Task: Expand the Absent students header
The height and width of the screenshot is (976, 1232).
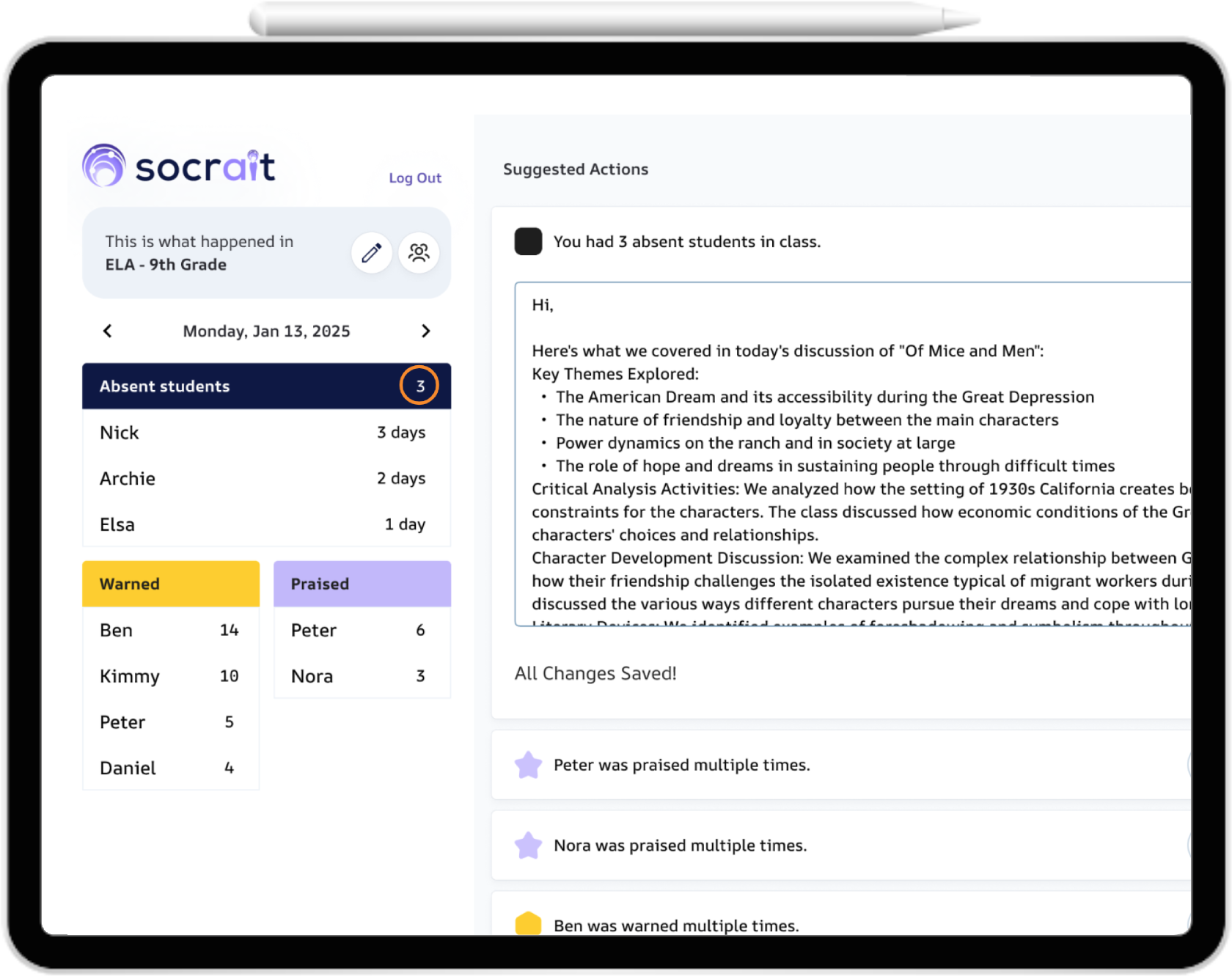Action: pos(242,386)
